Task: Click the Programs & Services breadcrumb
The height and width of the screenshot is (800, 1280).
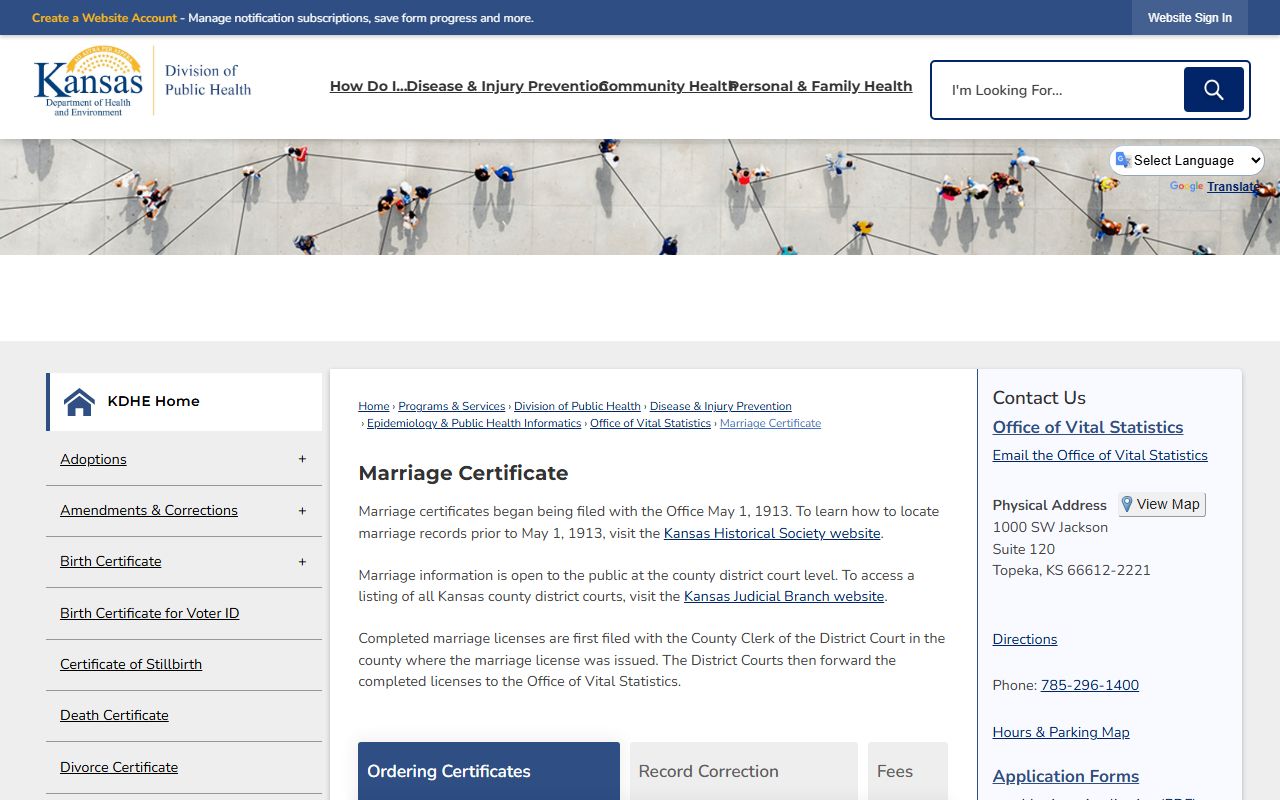Action: (452, 406)
